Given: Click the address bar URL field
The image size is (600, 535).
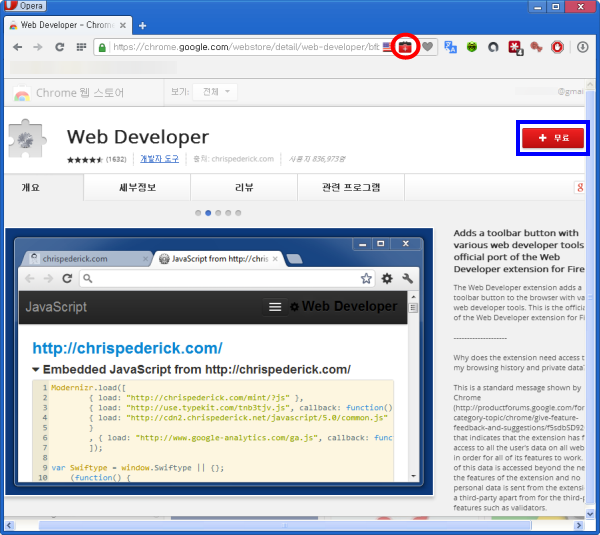Looking at the screenshot, I should coord(245,47).
